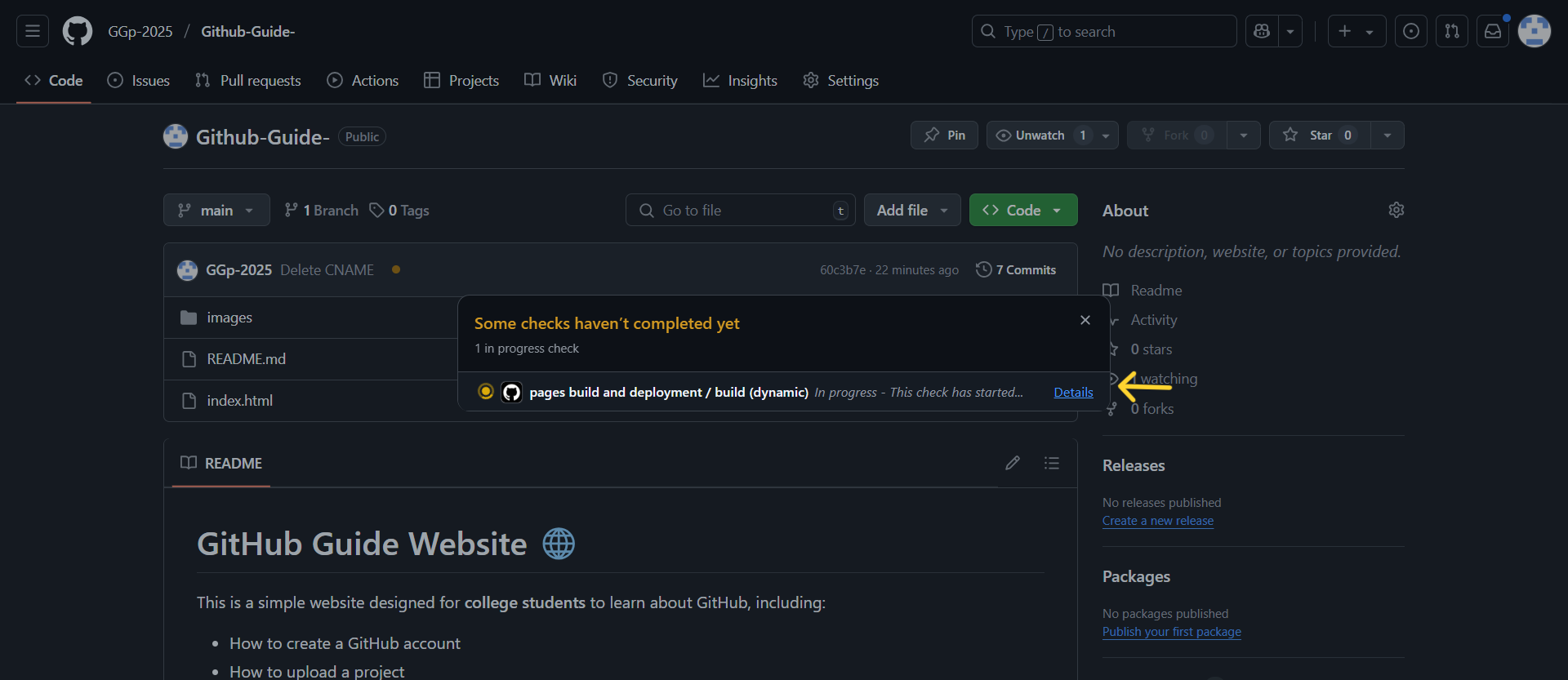Screen dimensions: 1568x680
Task: Close the checks status popup
Action: [1085, 320]
